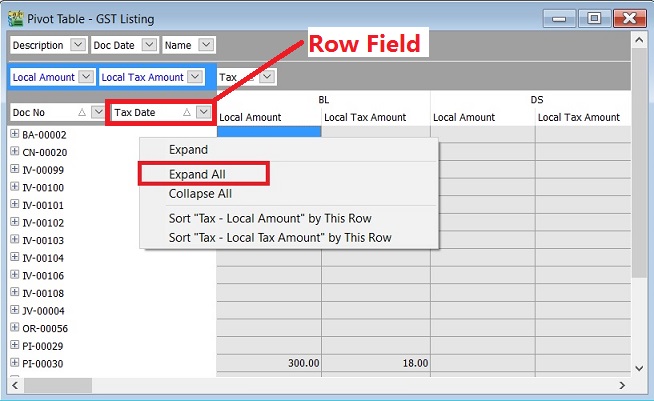Expand the IV-00099 tree node

pyautogui.click(x=14, y=169)
